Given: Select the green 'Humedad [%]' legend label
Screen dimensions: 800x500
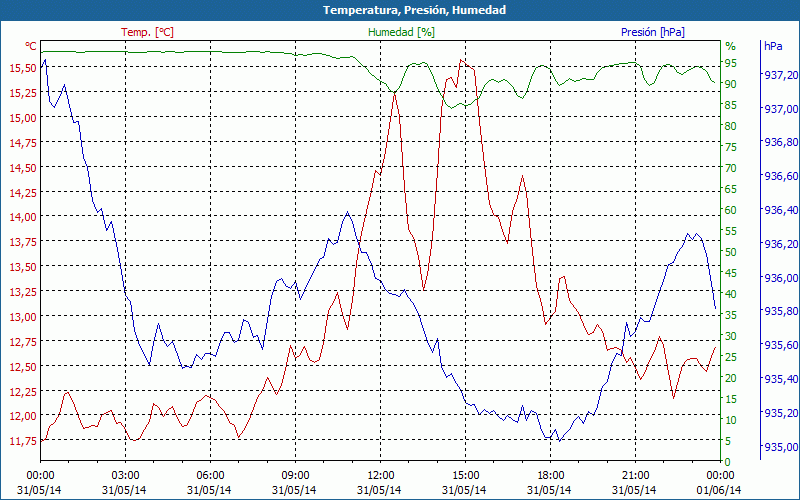Looking at the screenshot, I should point(402,32).
